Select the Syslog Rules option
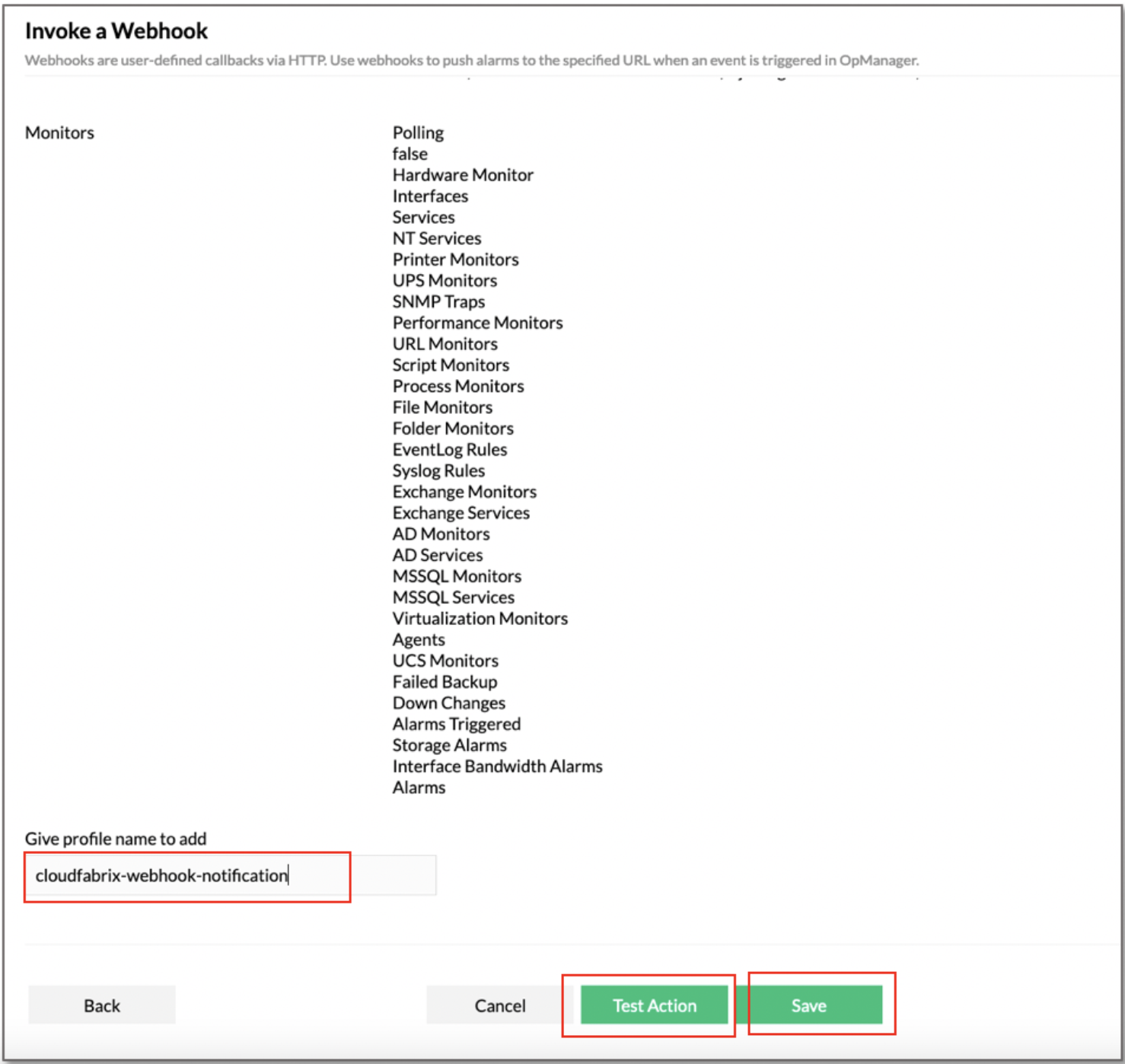 coord(438,470)
